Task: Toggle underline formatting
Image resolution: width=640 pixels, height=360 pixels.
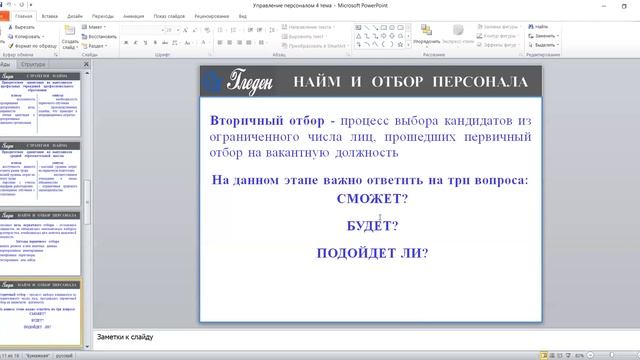Action: 145,42
